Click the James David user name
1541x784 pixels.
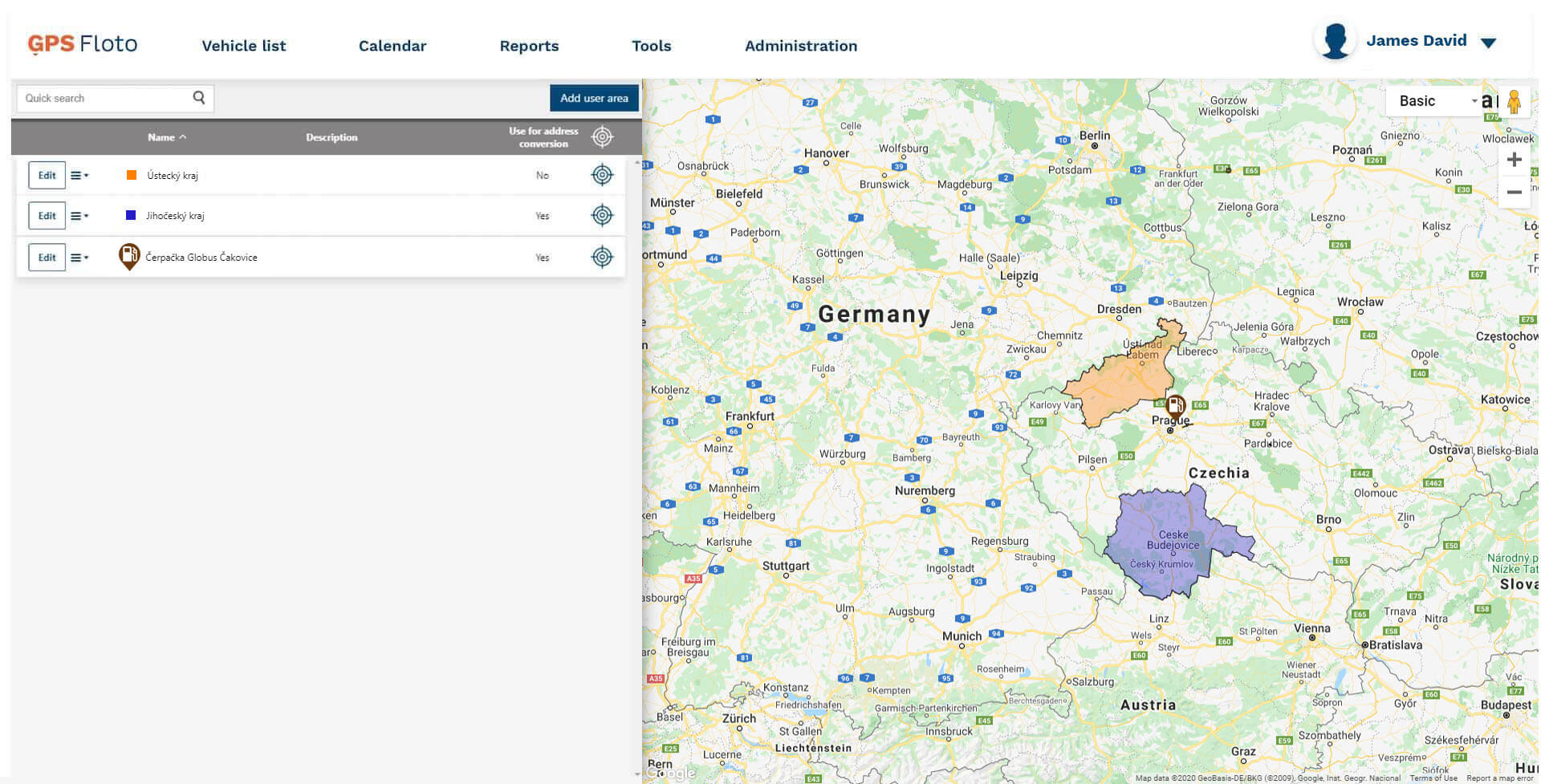pos(1417,40)
